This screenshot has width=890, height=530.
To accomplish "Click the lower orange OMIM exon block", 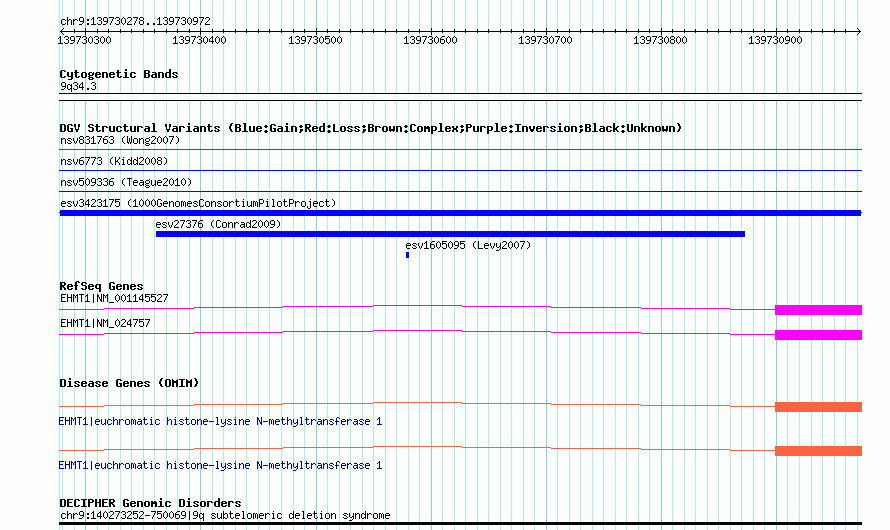I will point(818,451).
